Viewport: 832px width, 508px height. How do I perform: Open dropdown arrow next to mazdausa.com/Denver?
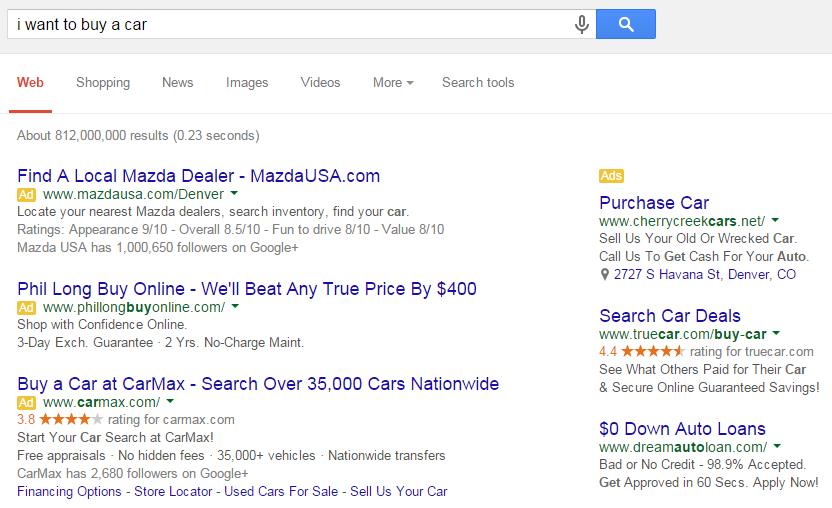pos(234,193)
